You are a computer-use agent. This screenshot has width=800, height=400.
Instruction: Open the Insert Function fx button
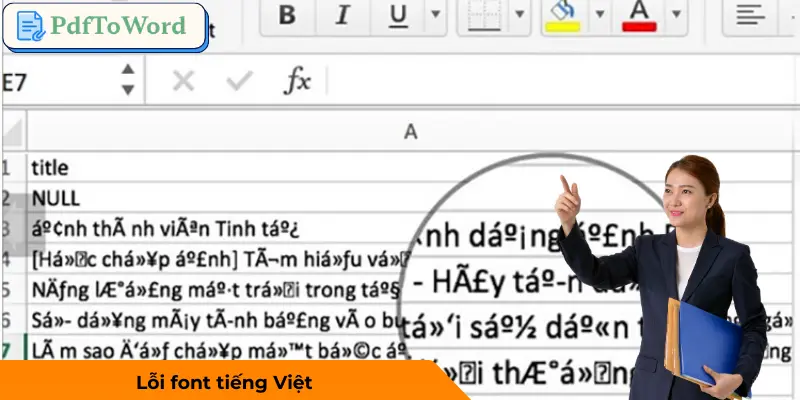[x=297, y=81]
